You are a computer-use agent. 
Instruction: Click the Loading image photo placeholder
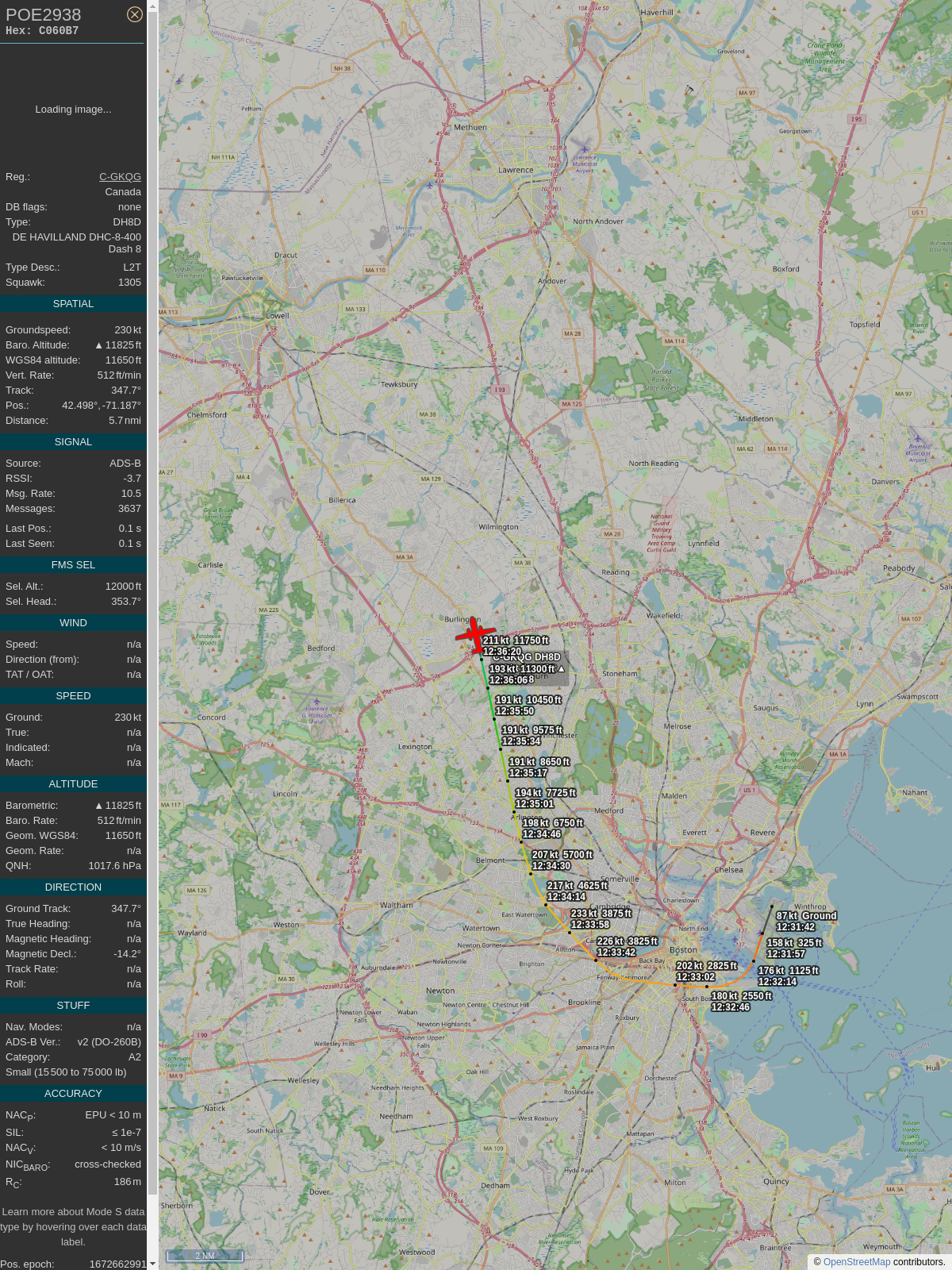click(73, 110)
